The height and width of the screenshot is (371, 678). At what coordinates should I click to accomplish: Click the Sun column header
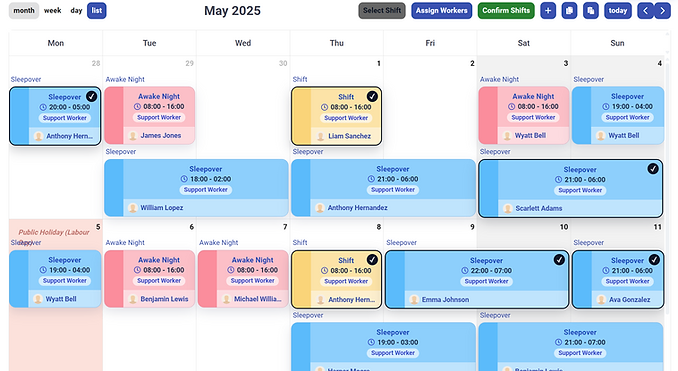click(x=617, y=43)
